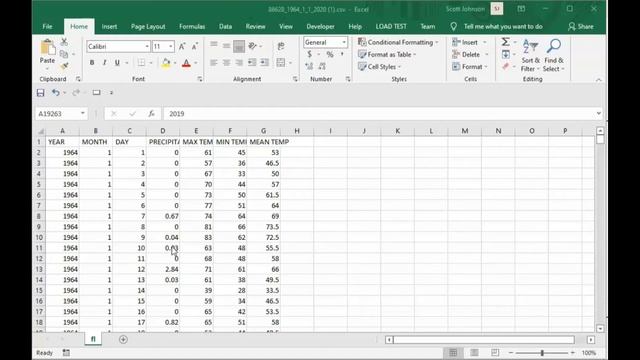Switch to the Review tab
This screenshot has width=640, height=360.
(x=256, y=27)
